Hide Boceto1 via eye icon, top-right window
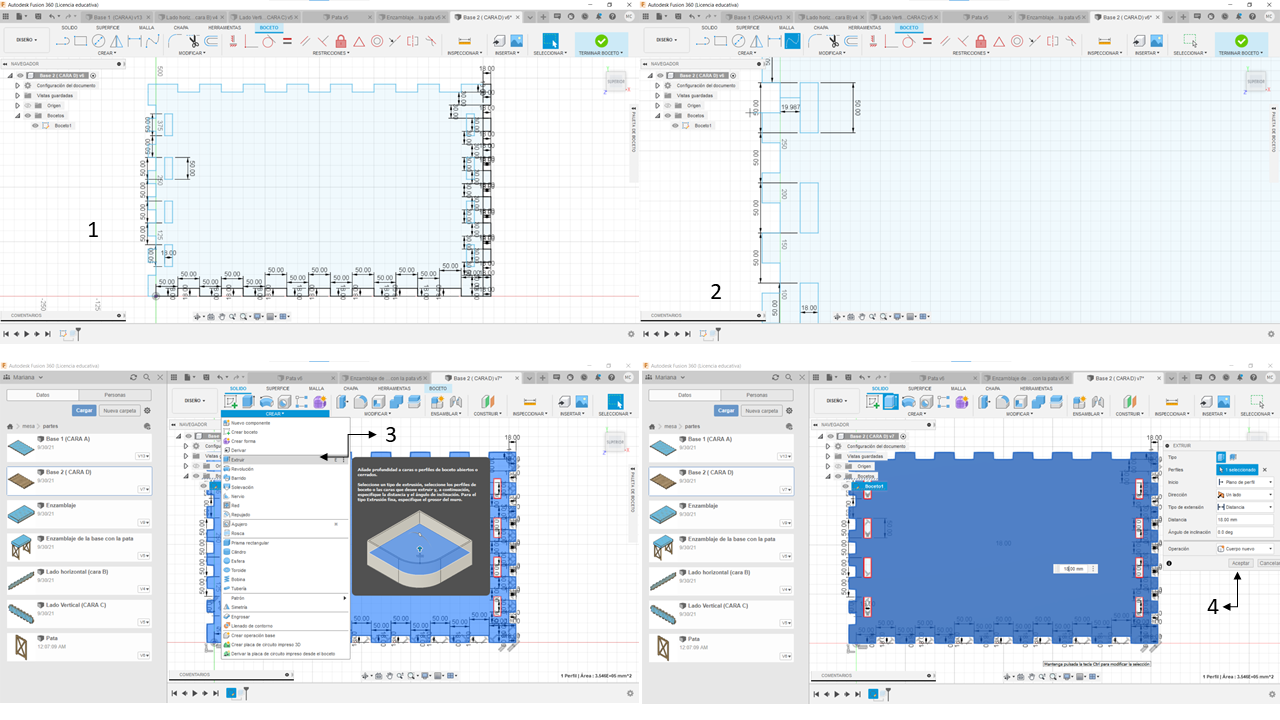 [x=676, y=125]
